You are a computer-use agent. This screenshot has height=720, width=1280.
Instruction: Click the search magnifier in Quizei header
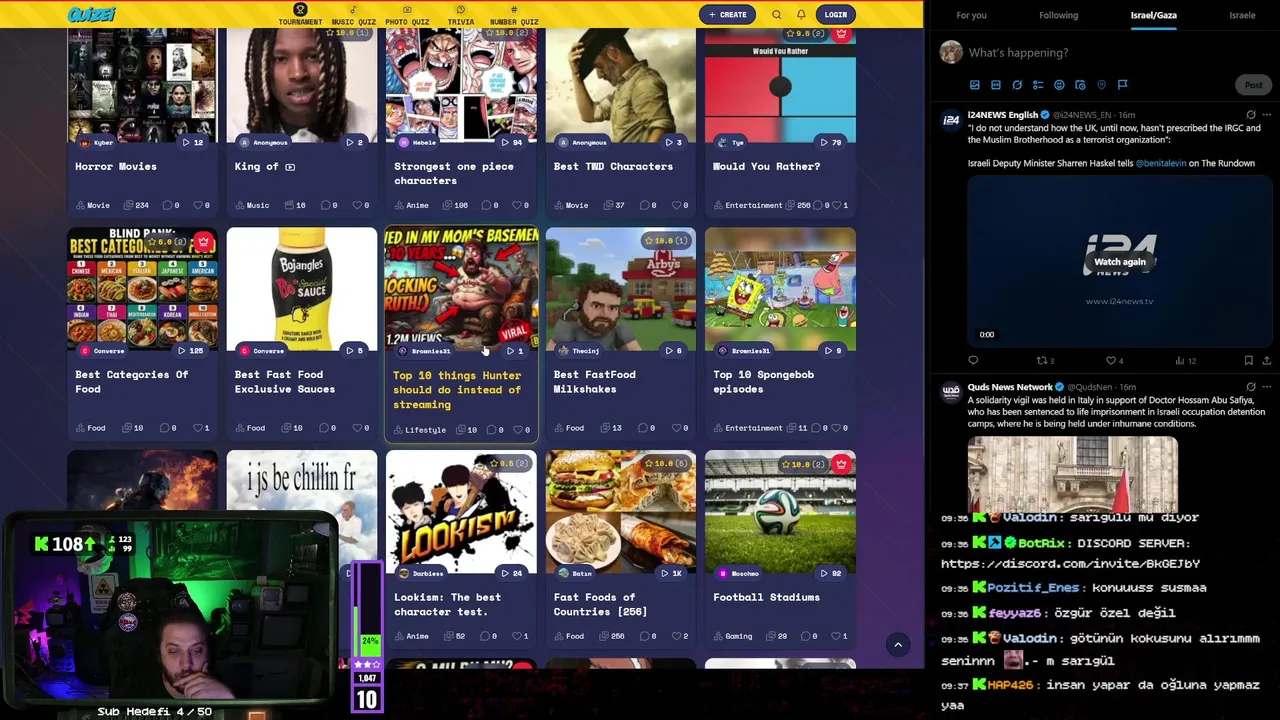click(x=776, y=15)
